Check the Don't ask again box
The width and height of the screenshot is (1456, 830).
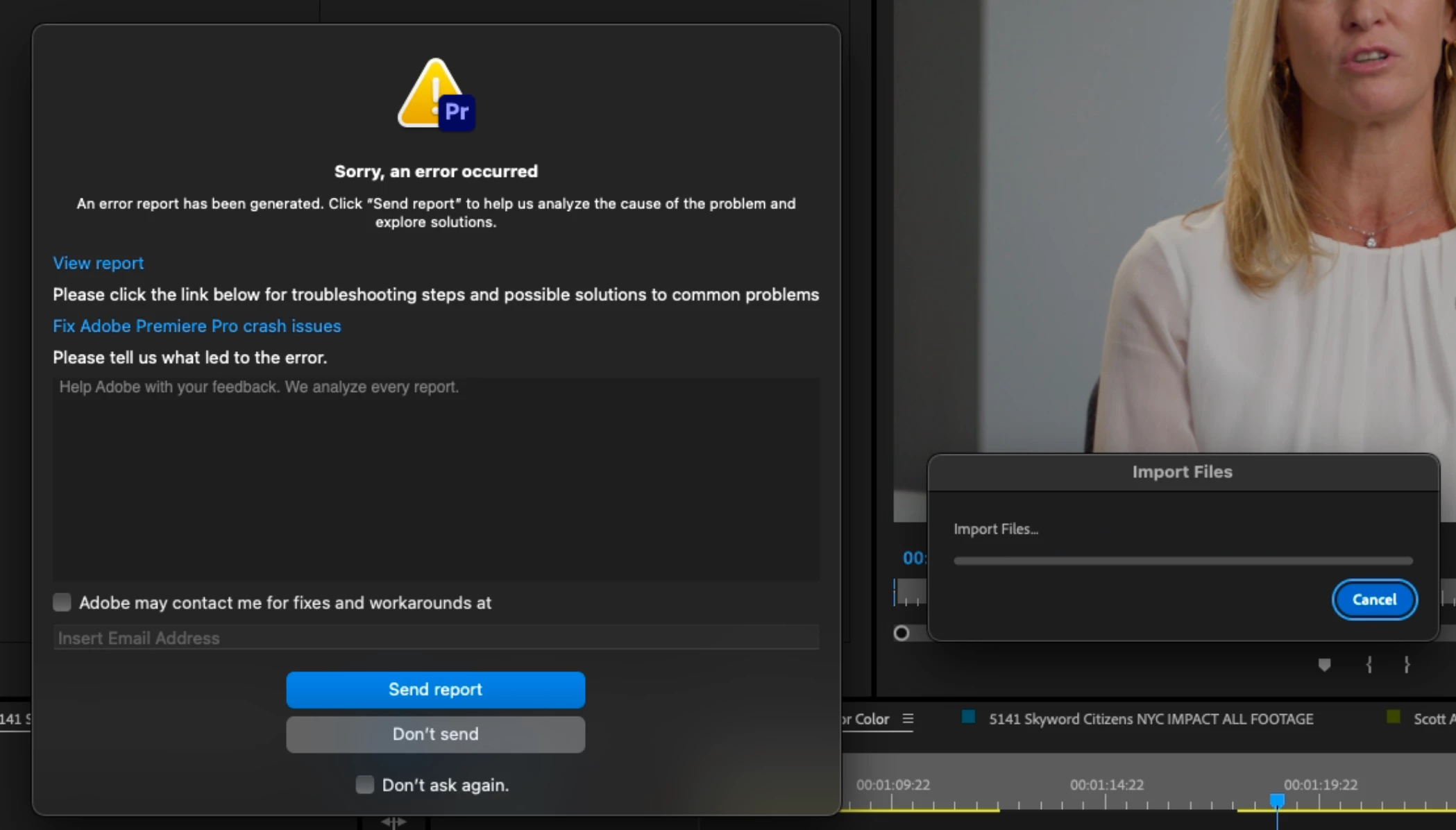365,785
